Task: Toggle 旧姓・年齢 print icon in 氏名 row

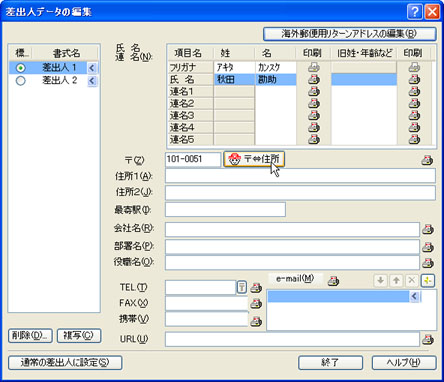Action: [x=414, y=79]
